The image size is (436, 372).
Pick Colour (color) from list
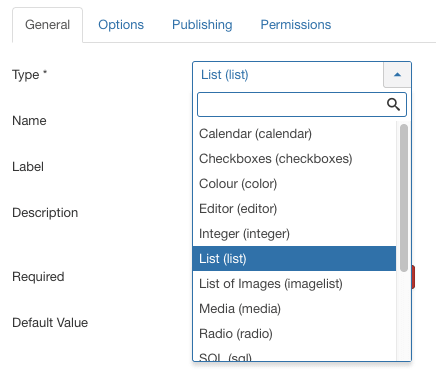pos(294,184)
